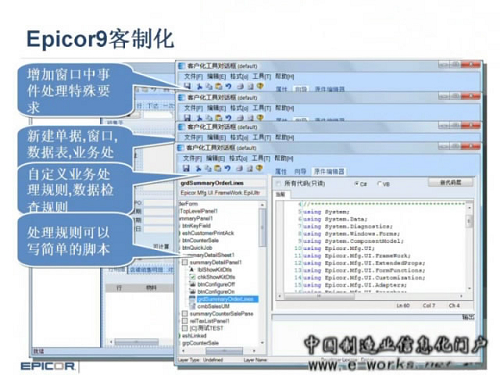Click the Paste icon in the front toolbar
This screenshot has height=375, width=500.
(x=218, y=169)
